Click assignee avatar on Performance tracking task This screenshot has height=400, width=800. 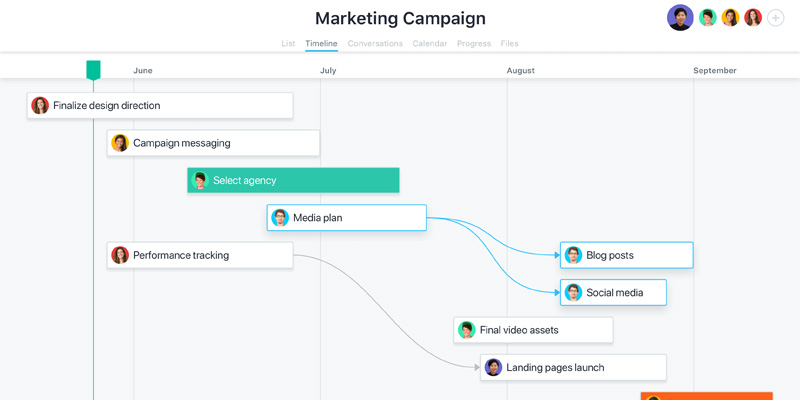pos(120,255)
